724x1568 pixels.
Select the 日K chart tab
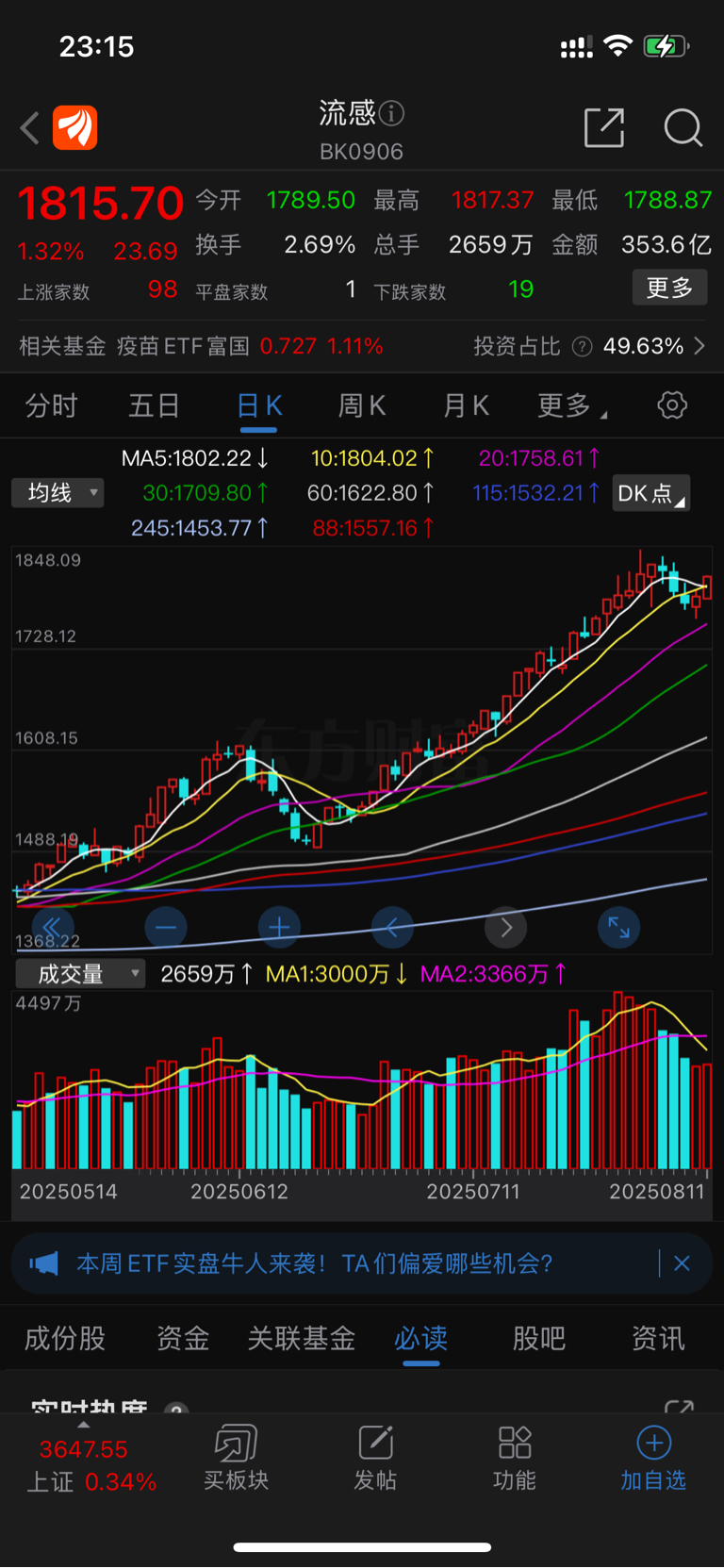(259, 406)
